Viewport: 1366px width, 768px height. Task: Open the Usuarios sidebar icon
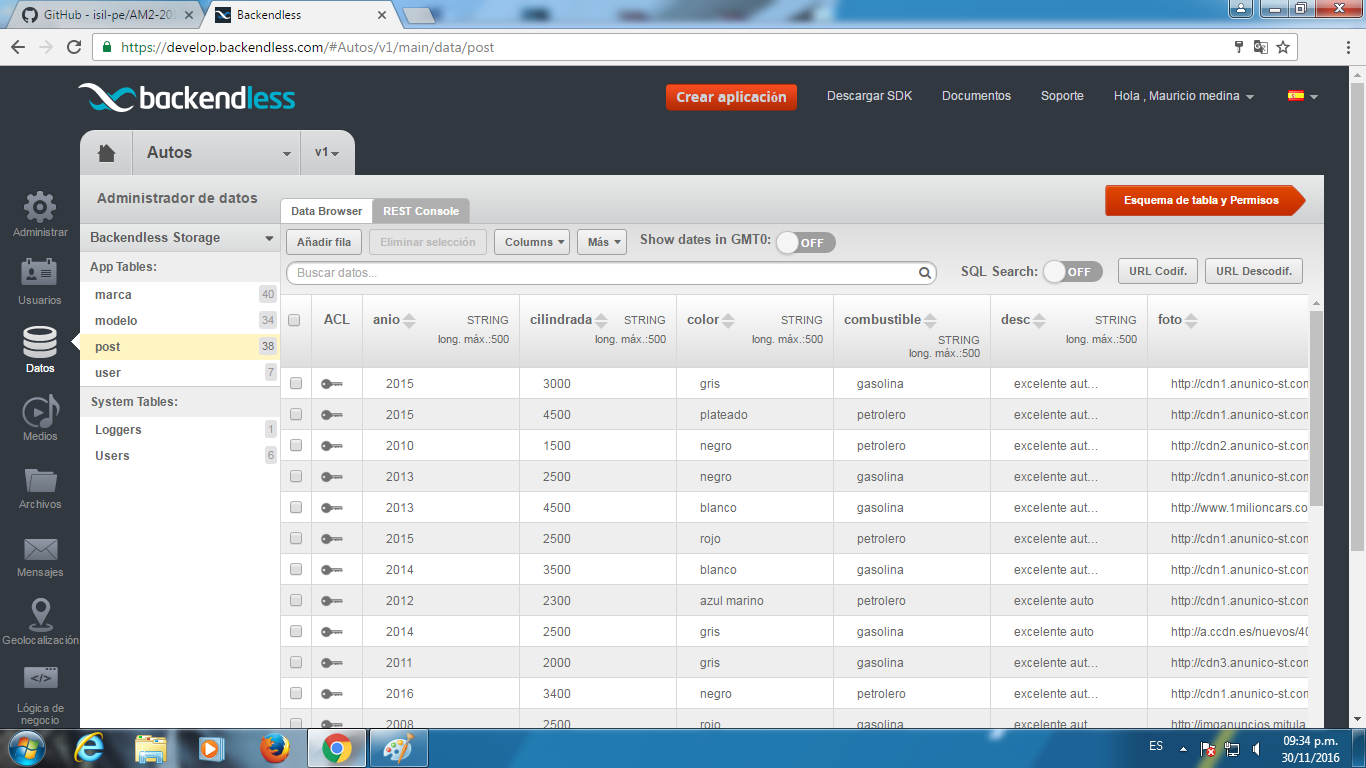pos(40,273)
